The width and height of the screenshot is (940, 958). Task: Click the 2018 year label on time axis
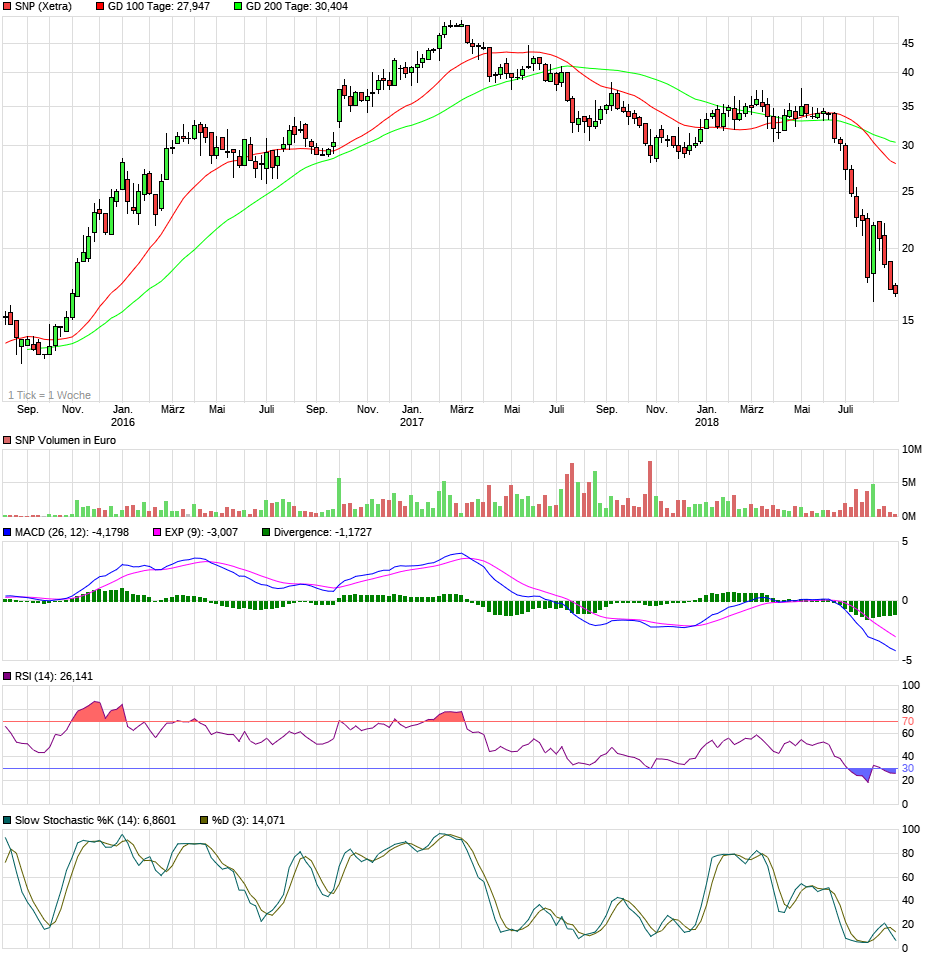point(707,422)
